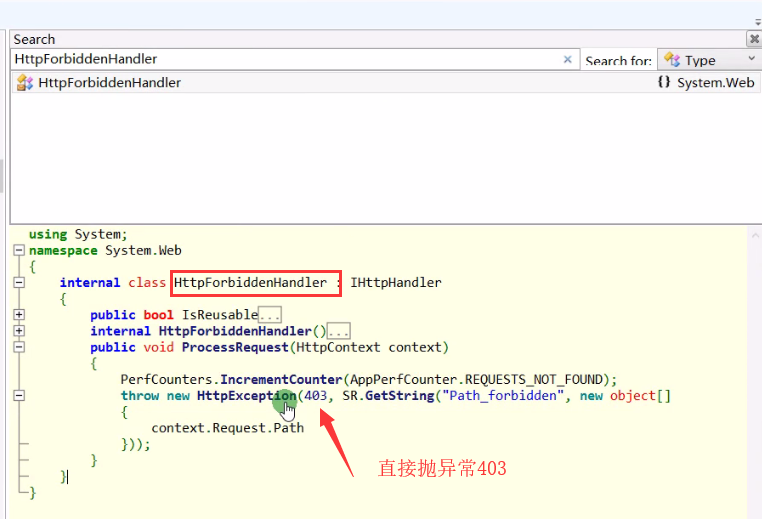762x519 pixels.
Task: Open the Search for Type dropdown
Action: 710,60
